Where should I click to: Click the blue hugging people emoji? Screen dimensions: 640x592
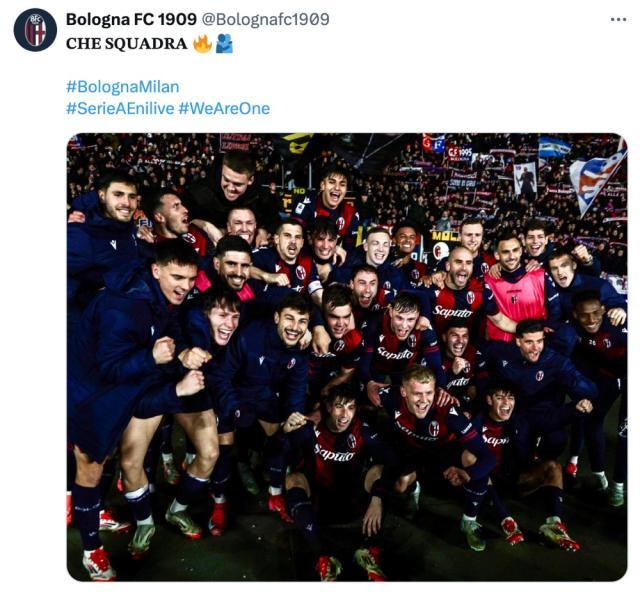pyautogui.click(x=224, y=44)
